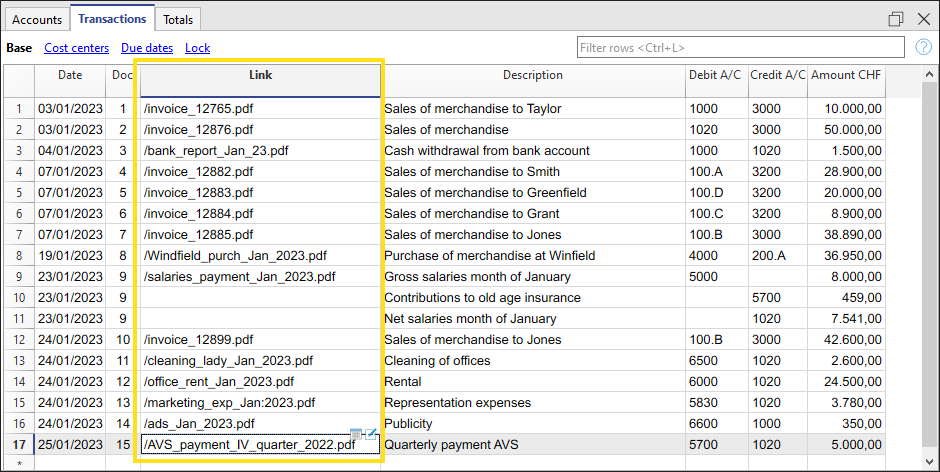The image size is (940, 472).
Task: Close the document panel with X icon
Action: coord(923,19)
